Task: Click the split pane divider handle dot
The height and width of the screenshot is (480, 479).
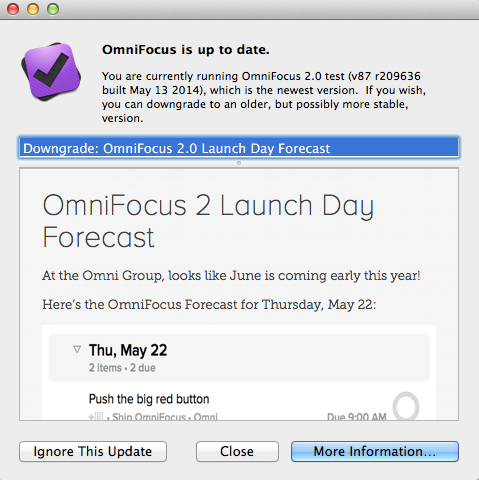Action: 239,163
